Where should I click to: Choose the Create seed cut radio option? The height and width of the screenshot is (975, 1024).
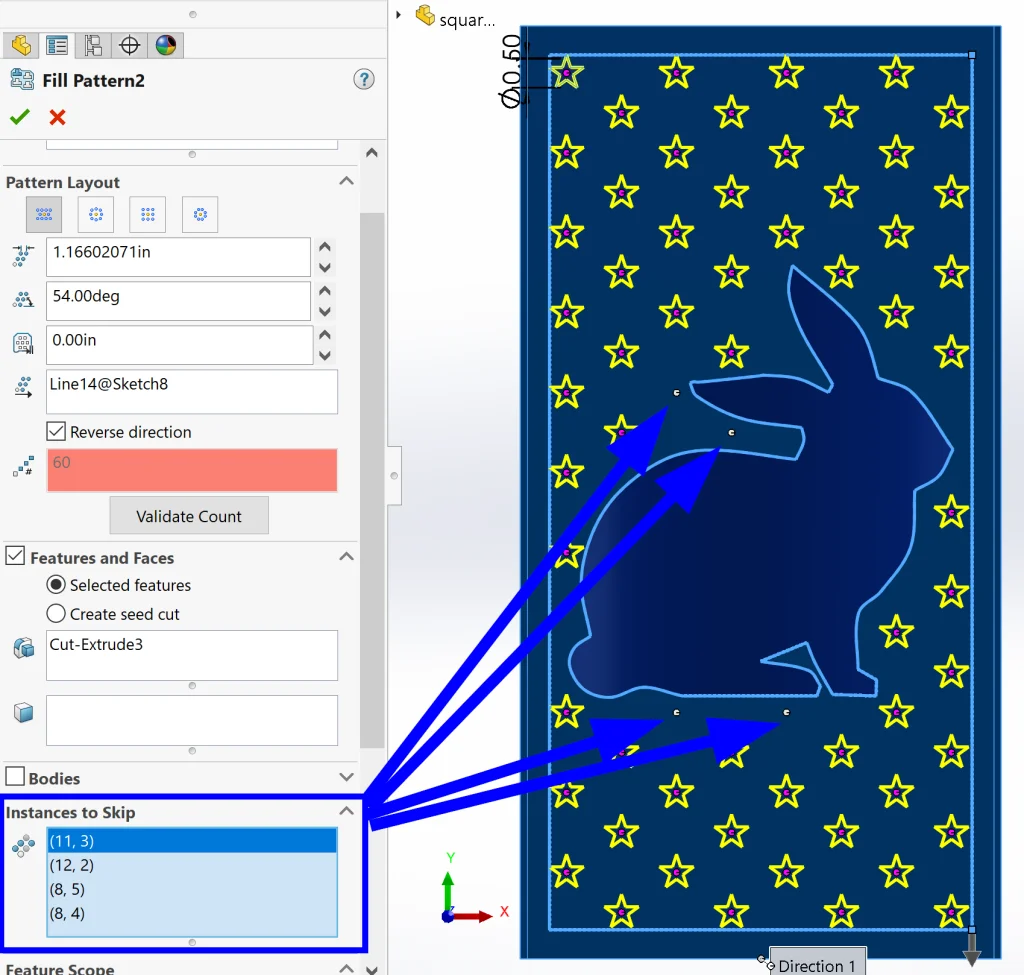pos(56,613)
